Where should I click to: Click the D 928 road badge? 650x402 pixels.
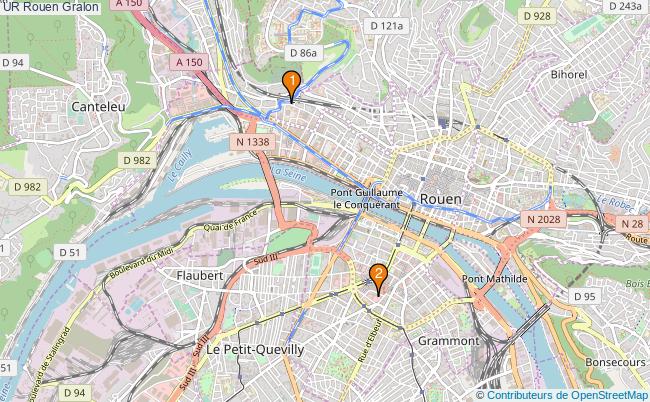(x=537, y=16)
